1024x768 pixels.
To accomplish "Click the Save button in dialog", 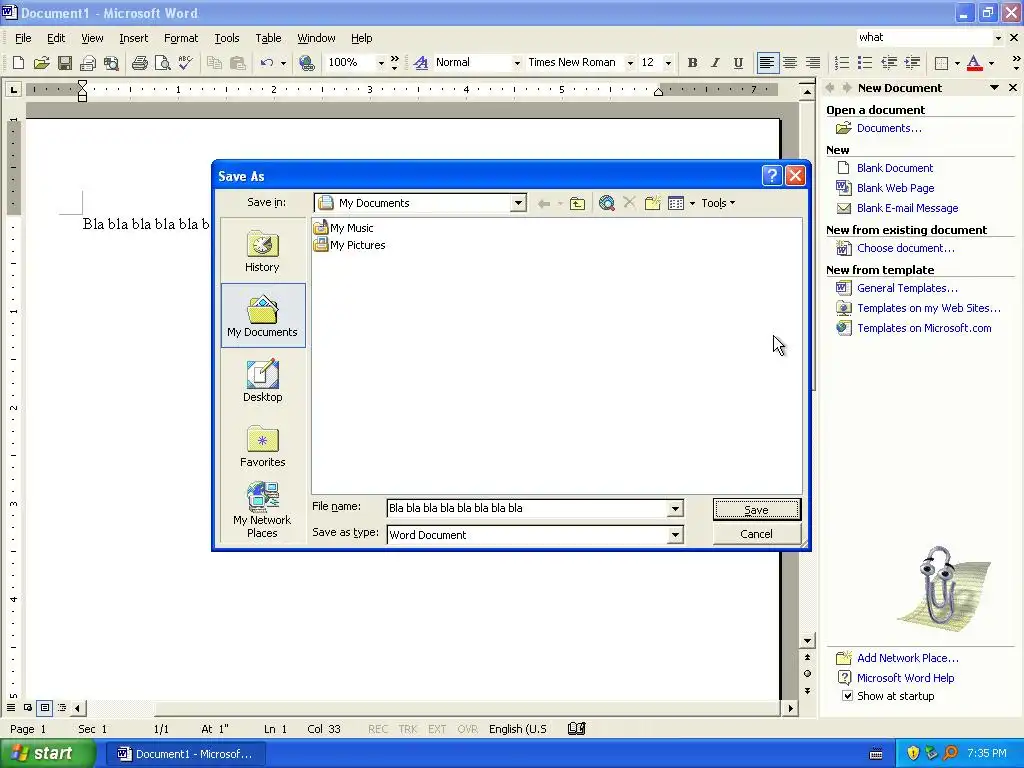I will [x=756, y=509].
